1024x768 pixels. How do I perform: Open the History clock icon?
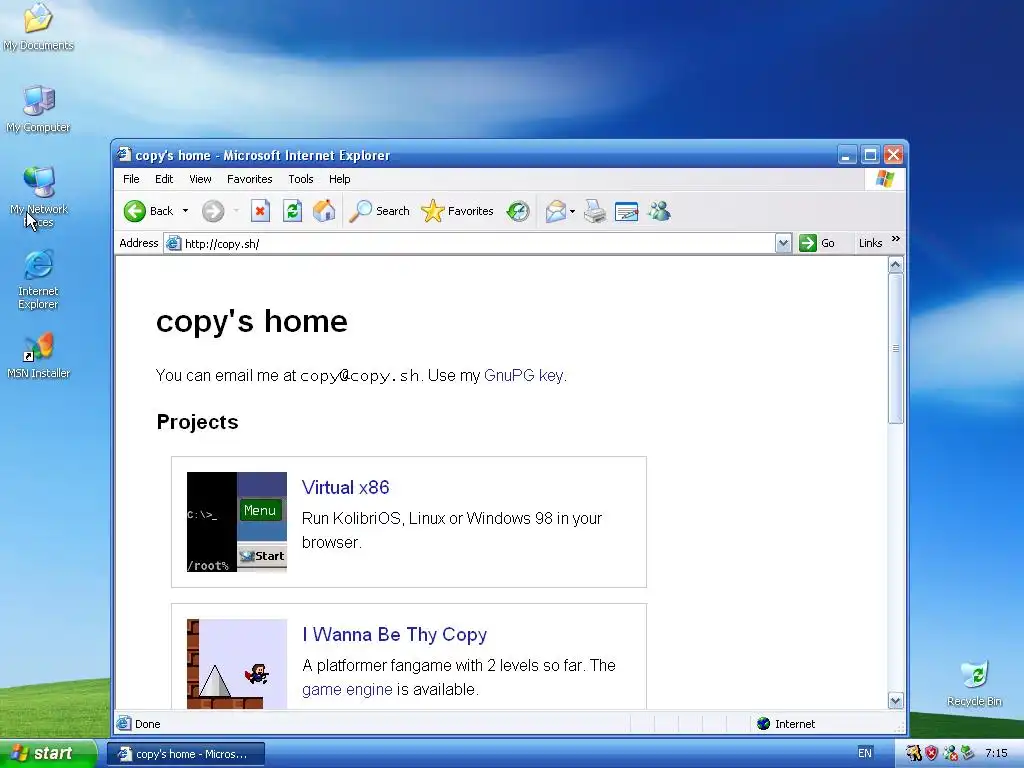(518, 211)
